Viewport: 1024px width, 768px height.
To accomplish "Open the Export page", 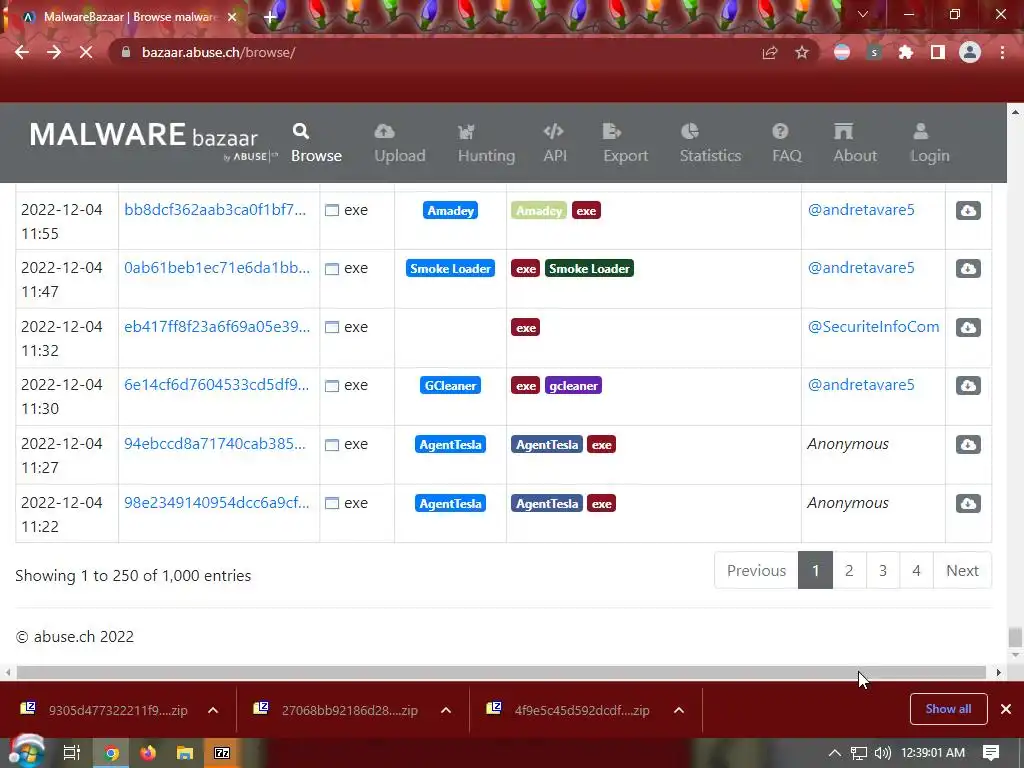I will point(625,143).
